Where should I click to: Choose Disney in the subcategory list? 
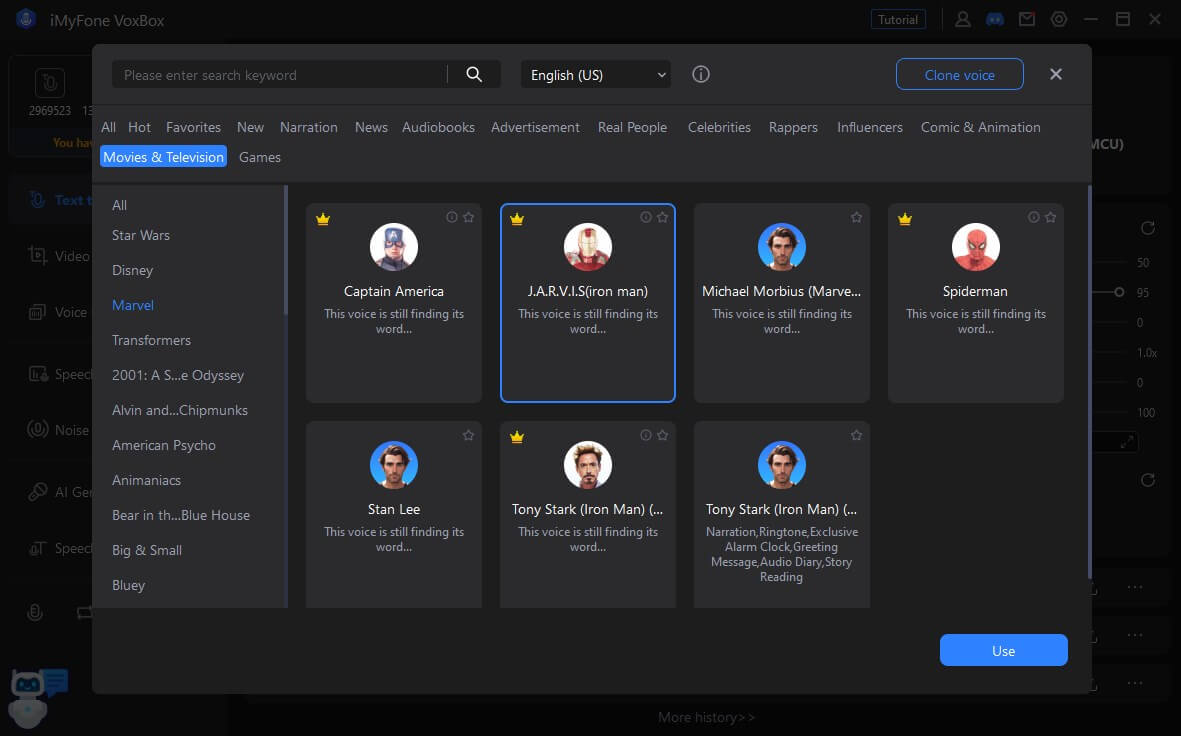tap(133, 270)
